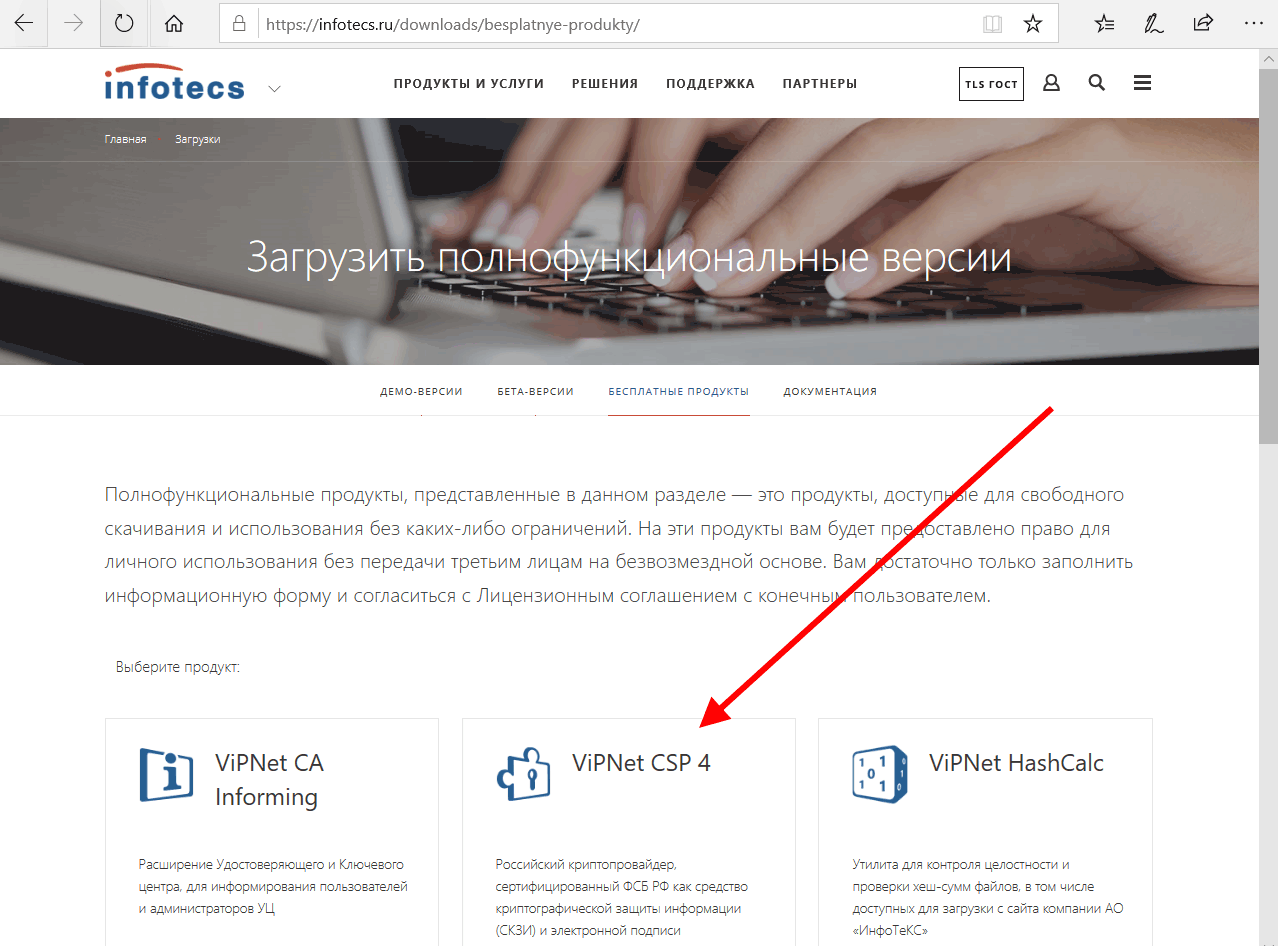Click the TLS ГОСТ button
1278x946 pixels.
991,84
